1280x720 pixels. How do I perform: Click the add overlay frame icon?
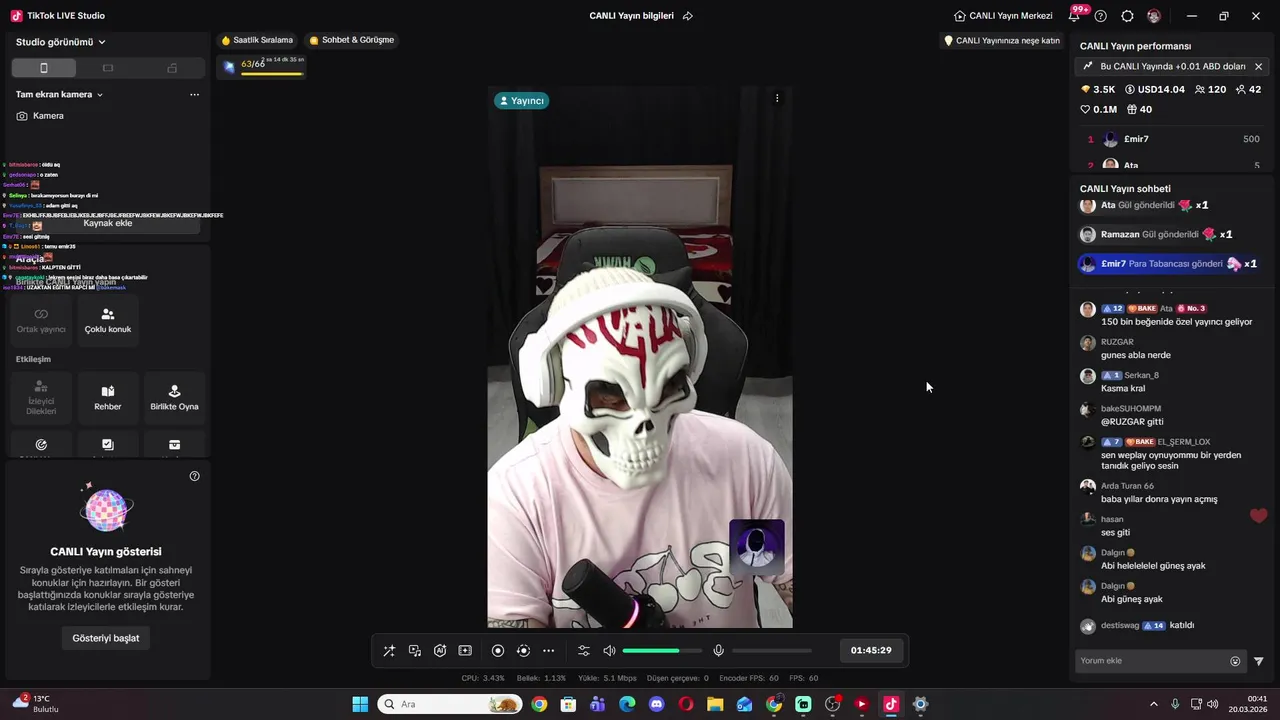point(465,651)
